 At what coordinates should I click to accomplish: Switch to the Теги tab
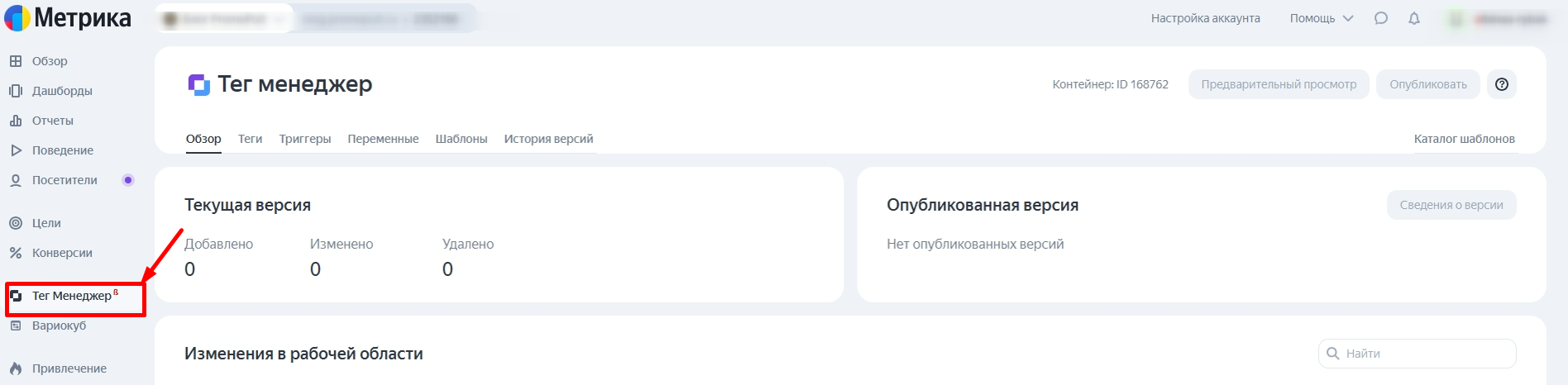pos(250,139)
